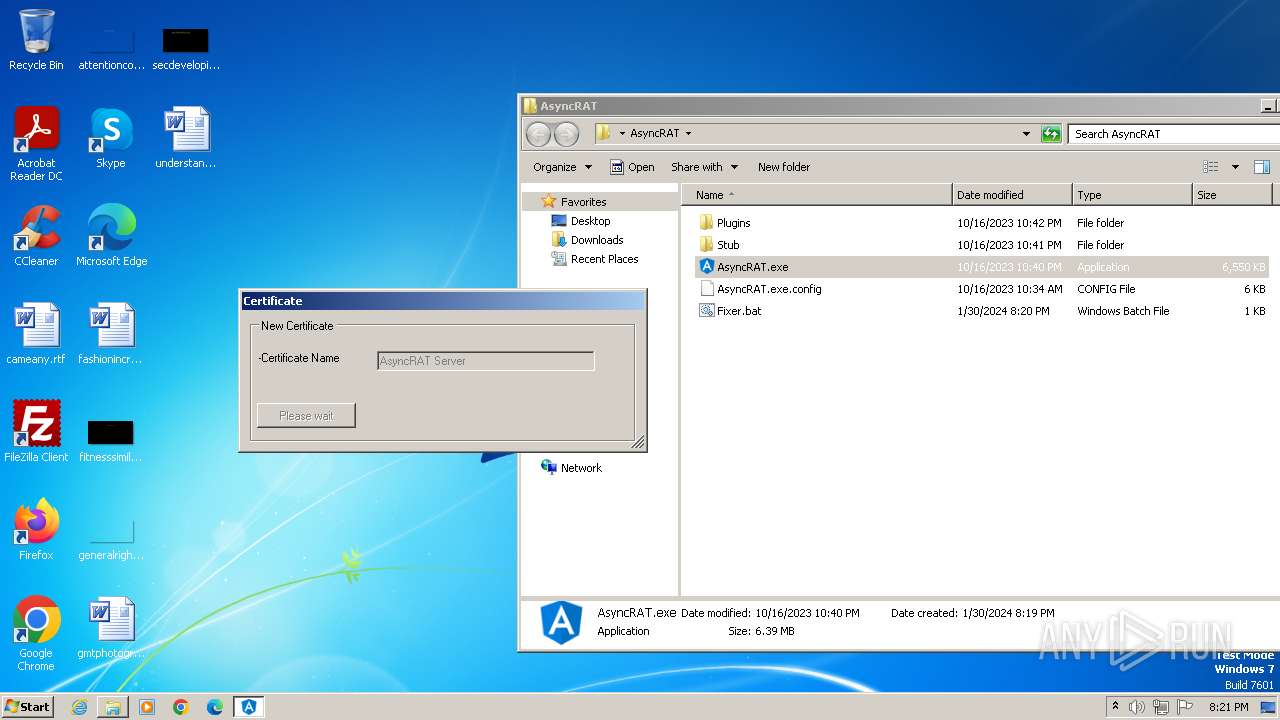Sort by Size column header
Viewport: 1280px width, 720px height.
pyautogui.click(x=1232, y=195)
